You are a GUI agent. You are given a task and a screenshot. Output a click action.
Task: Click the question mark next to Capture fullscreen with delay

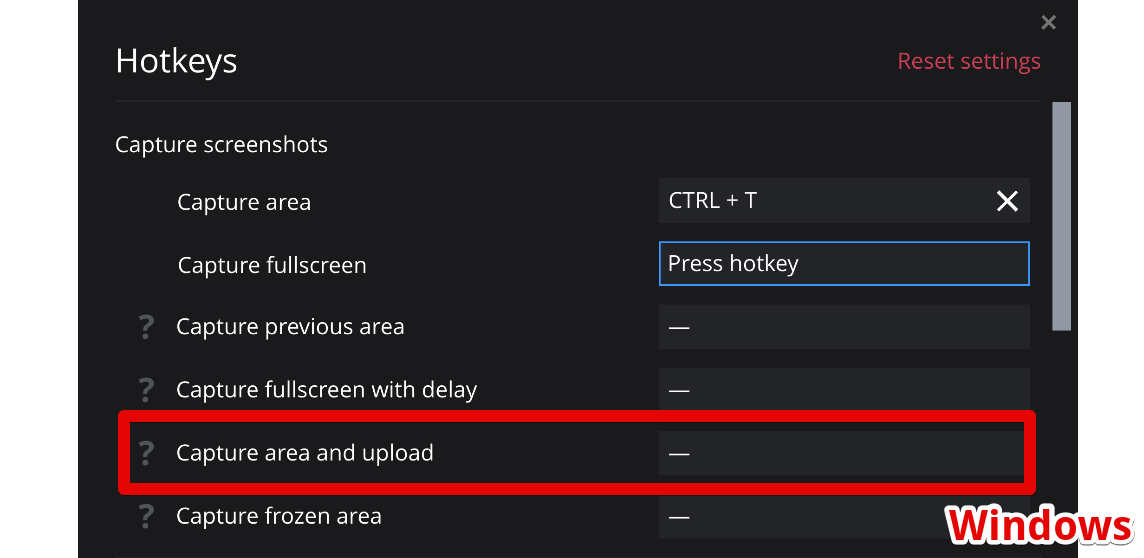point(146,390)
